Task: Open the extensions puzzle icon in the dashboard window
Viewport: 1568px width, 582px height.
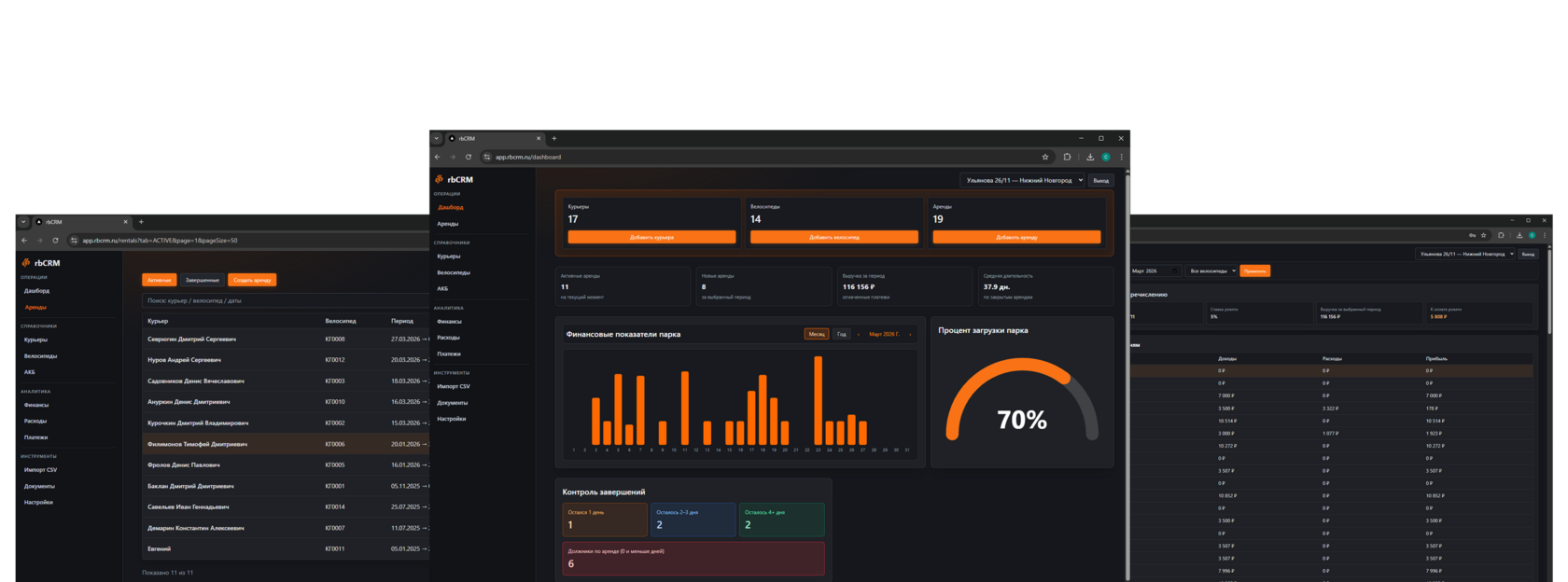Action: [x=1067, y=157]
